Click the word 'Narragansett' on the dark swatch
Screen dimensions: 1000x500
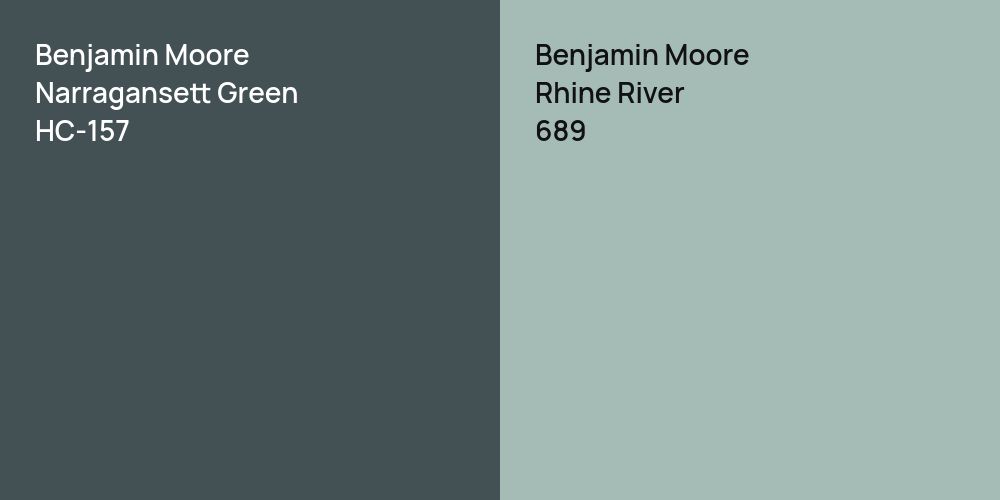click(121, 94)
